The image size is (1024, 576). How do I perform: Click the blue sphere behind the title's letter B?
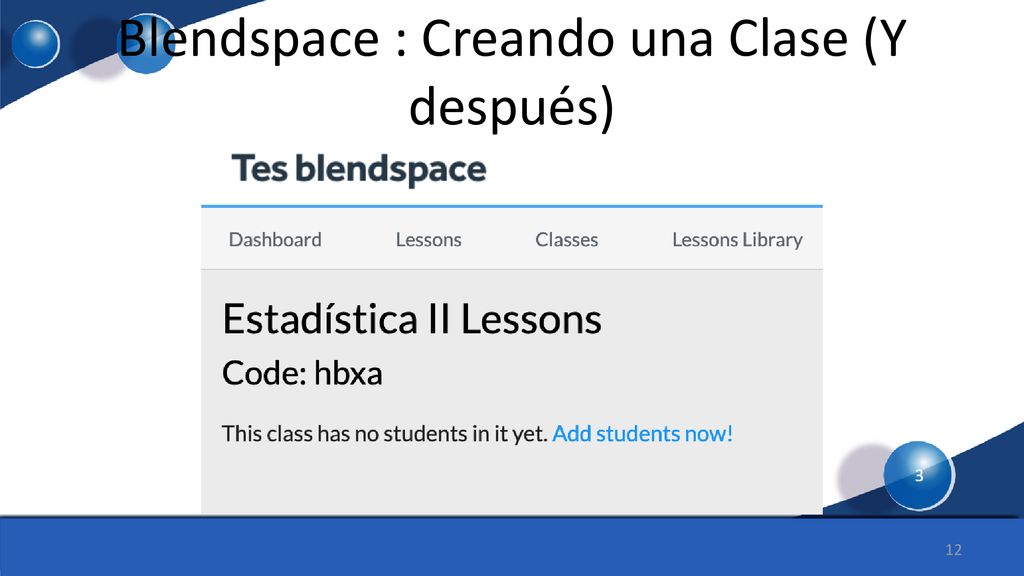[x=145, y=44]
